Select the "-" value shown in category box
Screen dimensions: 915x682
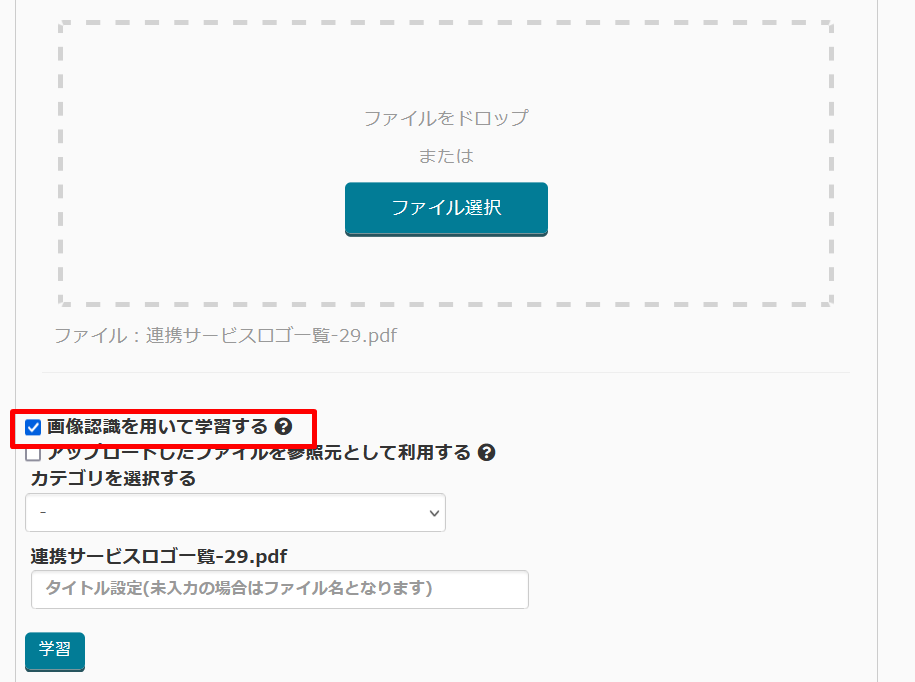pyautogui.click(x=43, y=512)
